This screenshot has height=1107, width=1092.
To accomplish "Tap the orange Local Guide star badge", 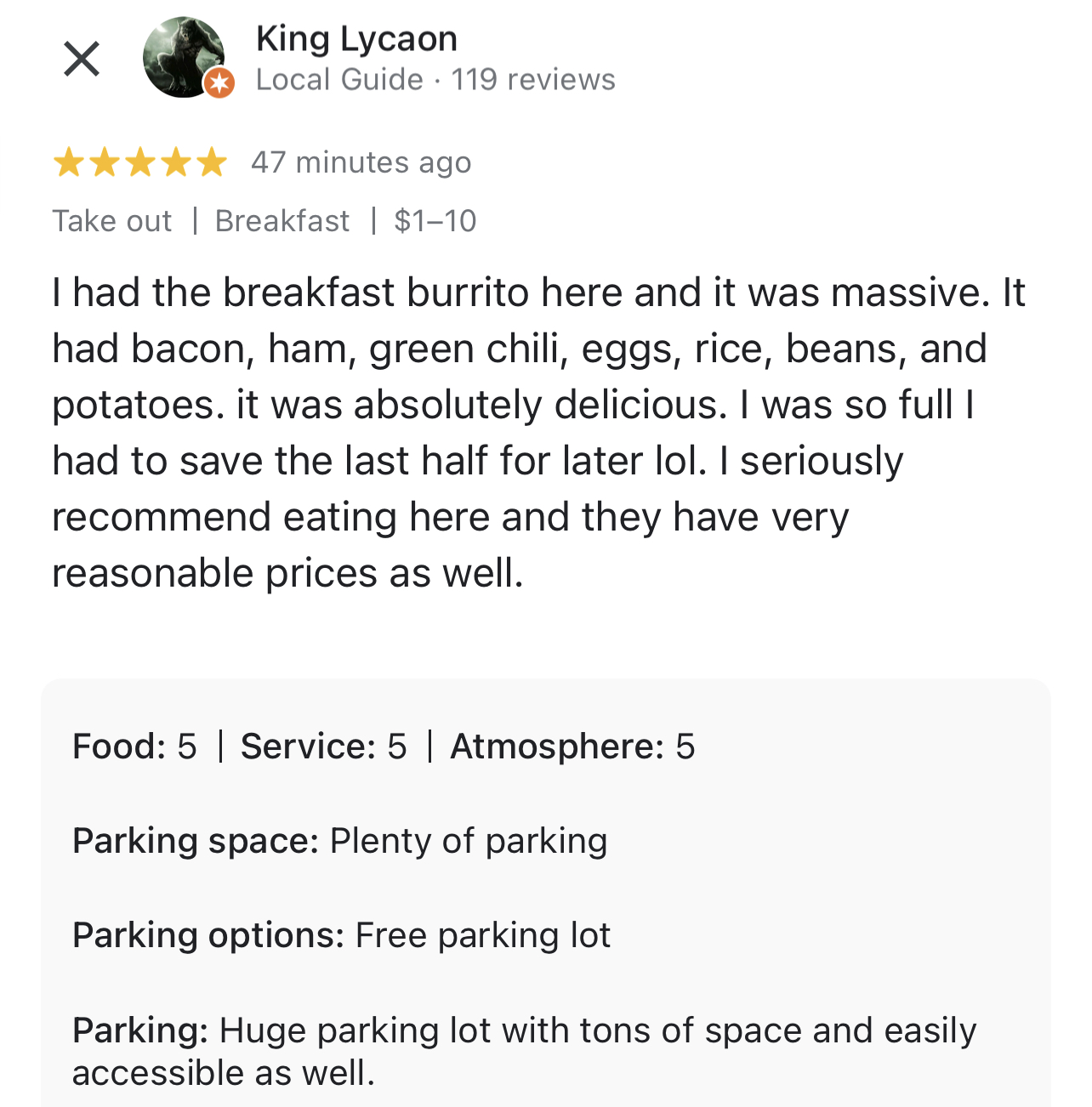I will [219, 82].
